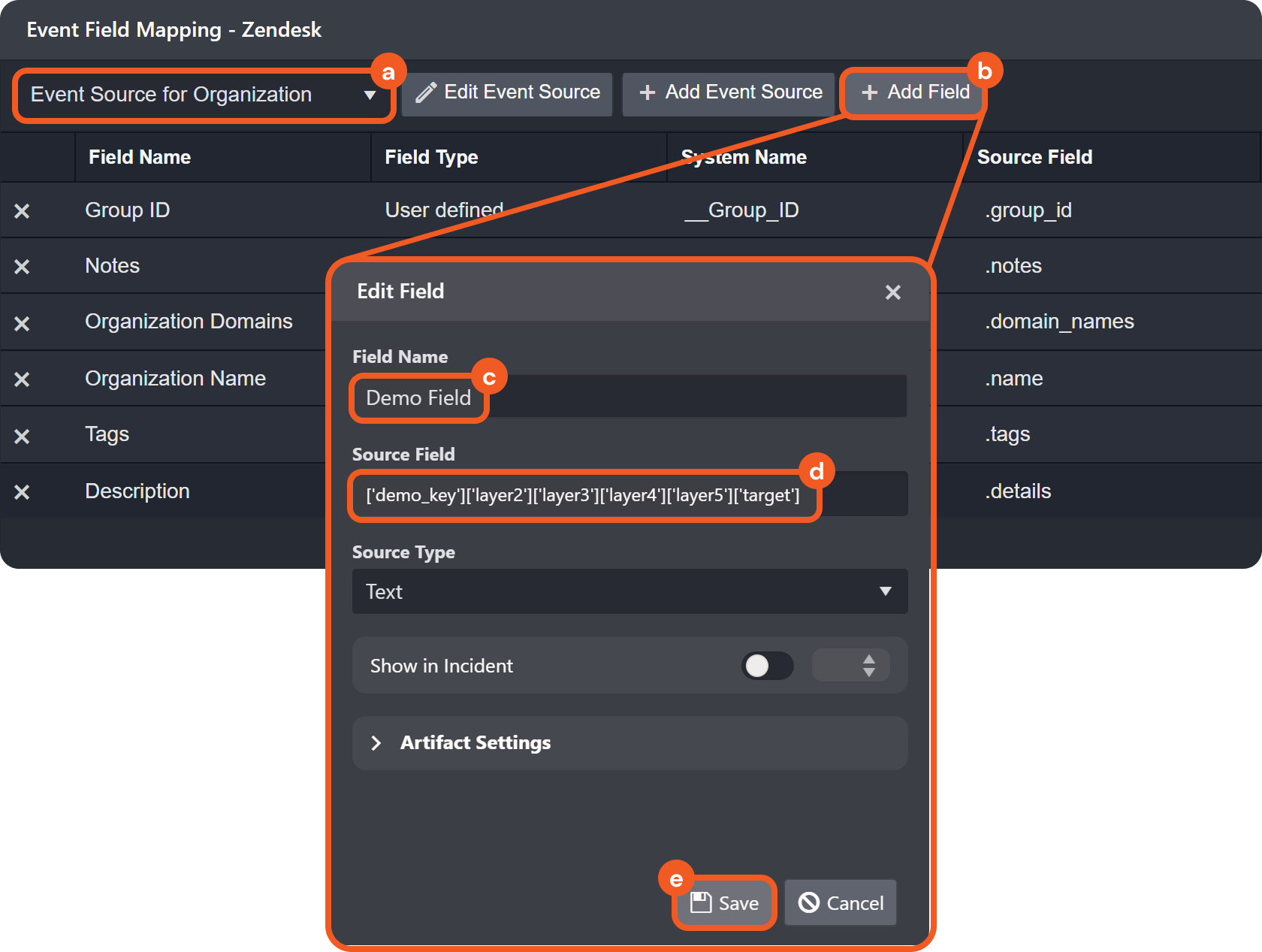Screen dimensions: 1262x952
Task: Toggle the Show in Incident switch
Action: pos(767,666)
